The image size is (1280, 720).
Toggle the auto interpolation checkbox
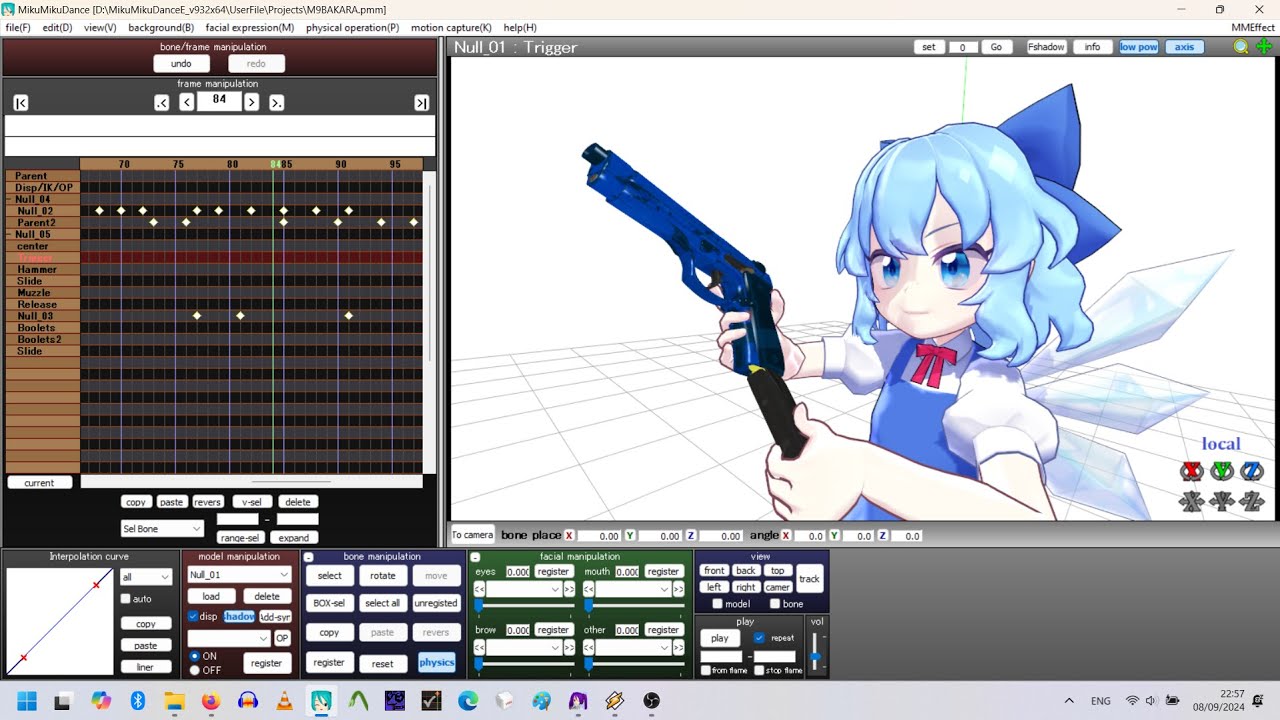pos(126,599)
